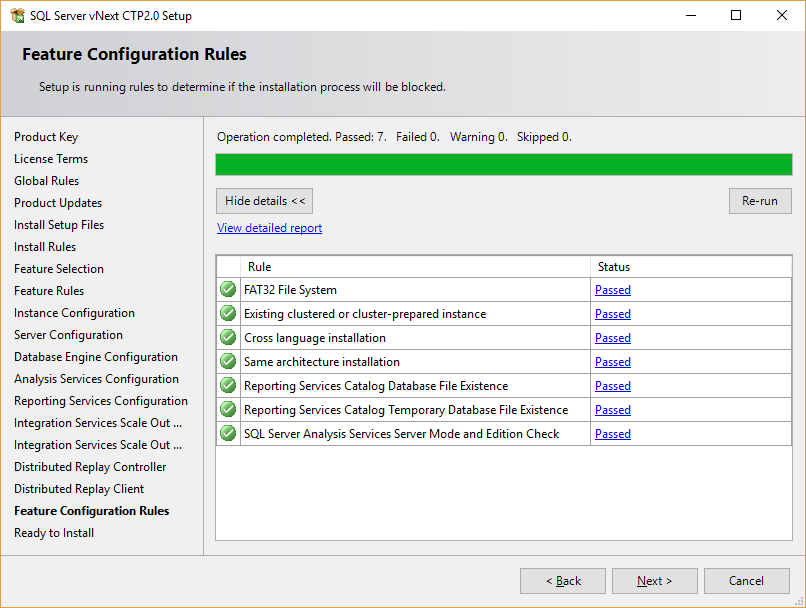Select Distributed Replay Controller step
Viewport: 806px width, 608px height.
(90, 467)
